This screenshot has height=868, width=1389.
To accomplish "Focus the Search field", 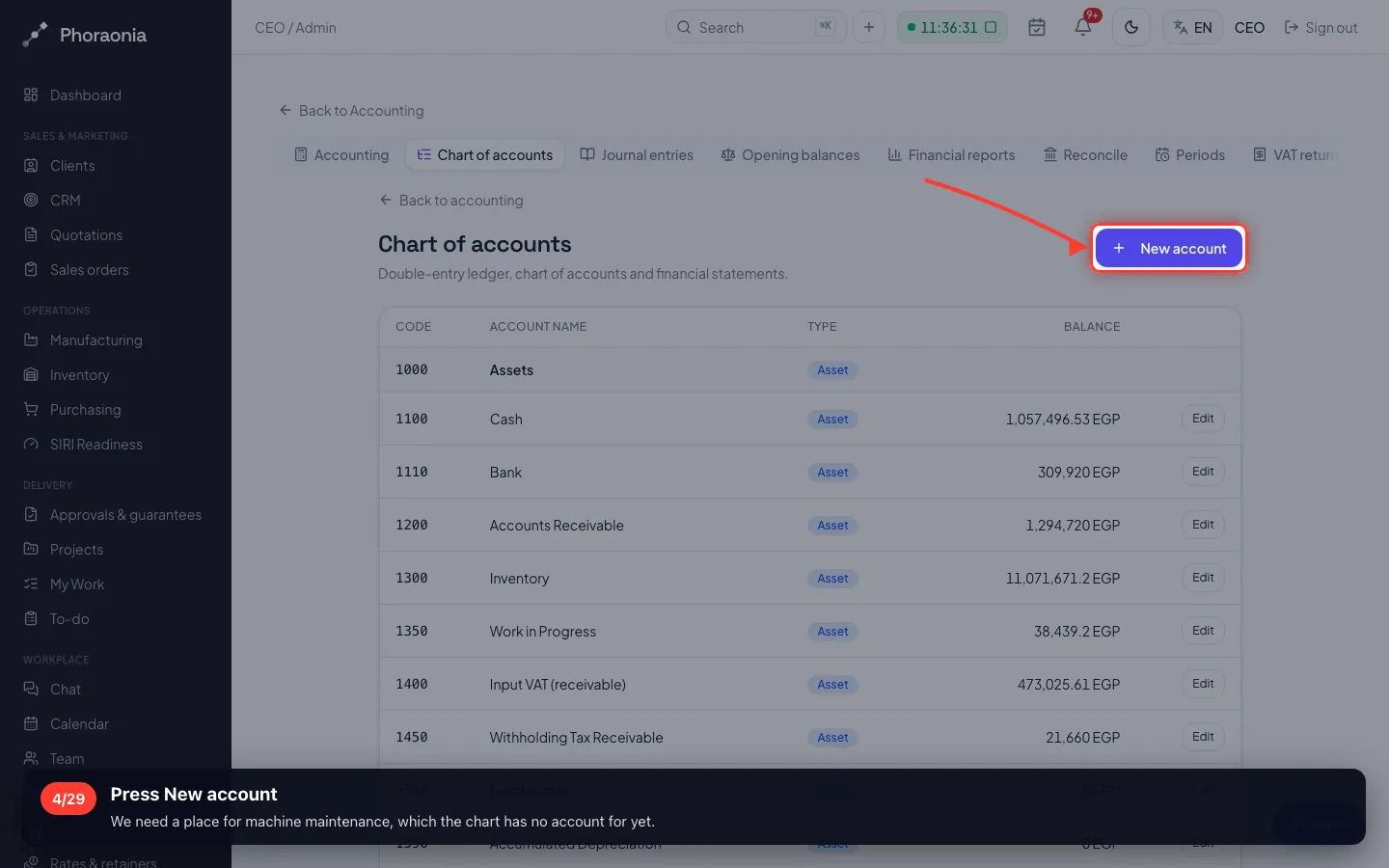I will click(755, 27).
